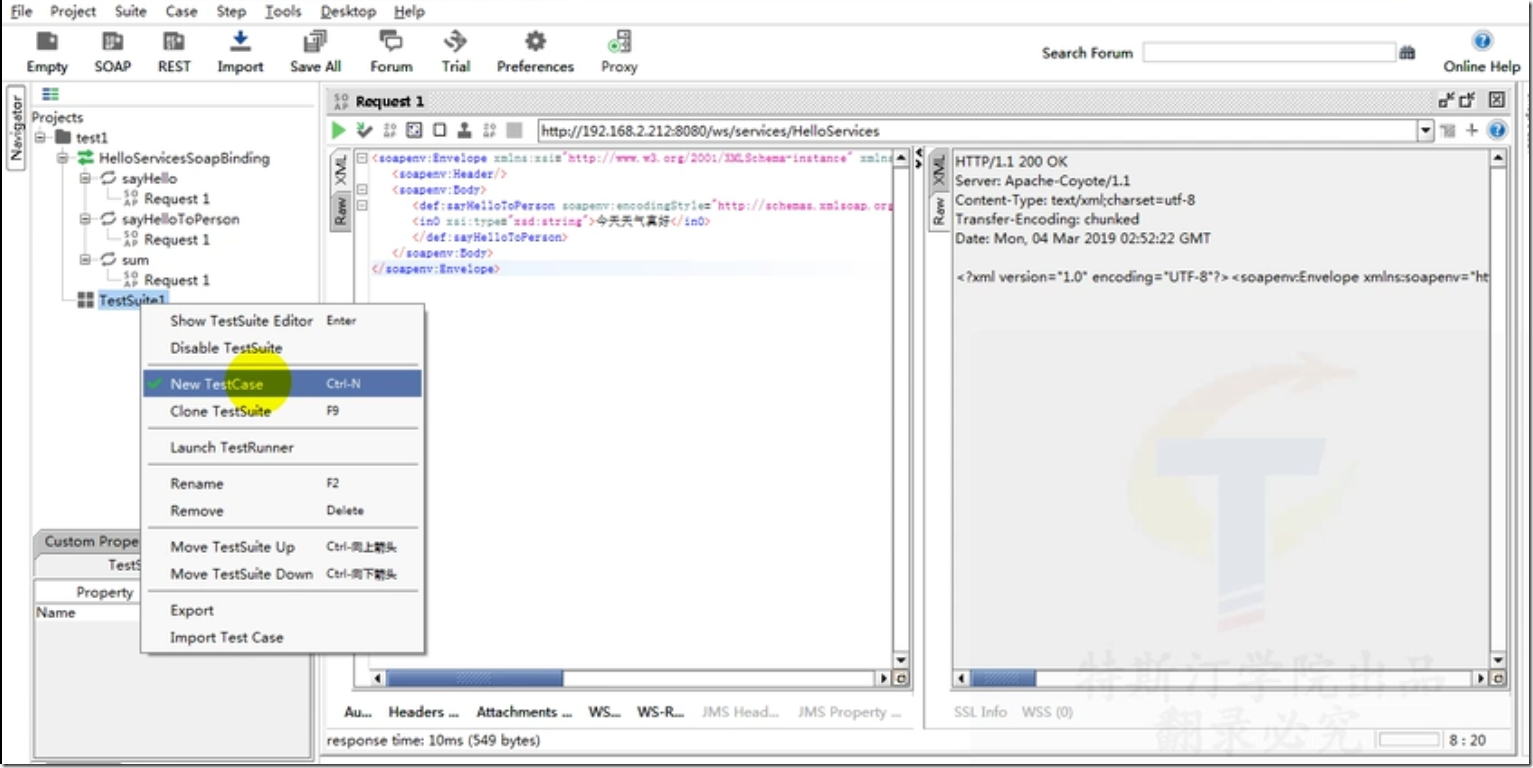Viewport: 1533px width, 768px height.
Task: Select Request 1 under sum
Action: pos(176,280)
